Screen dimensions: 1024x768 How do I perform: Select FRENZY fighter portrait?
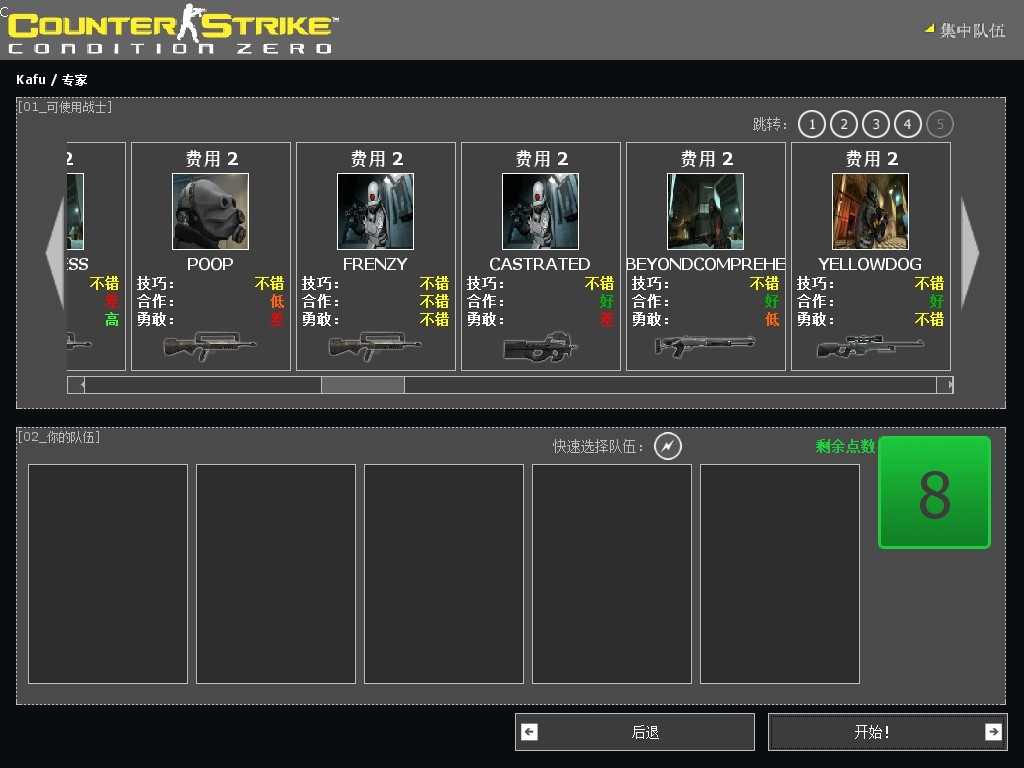pos(376,211)
